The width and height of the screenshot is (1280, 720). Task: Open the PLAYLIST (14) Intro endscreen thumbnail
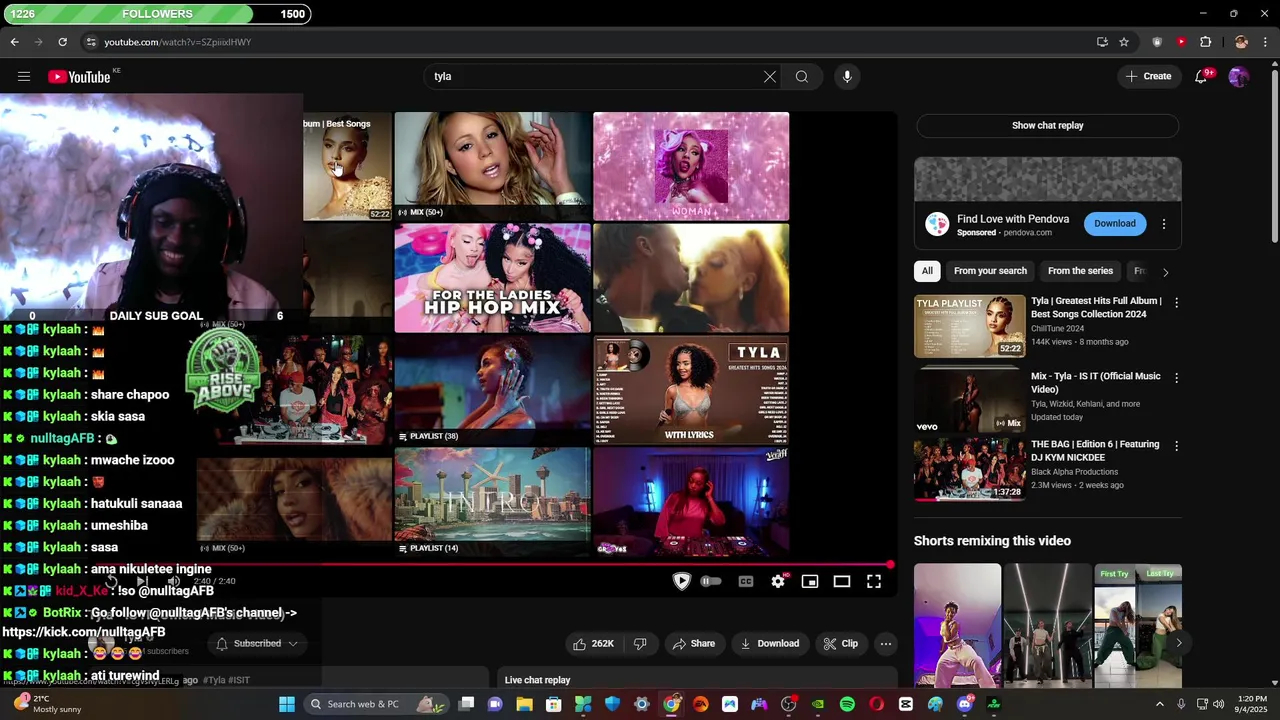click(x=492, y=502)
